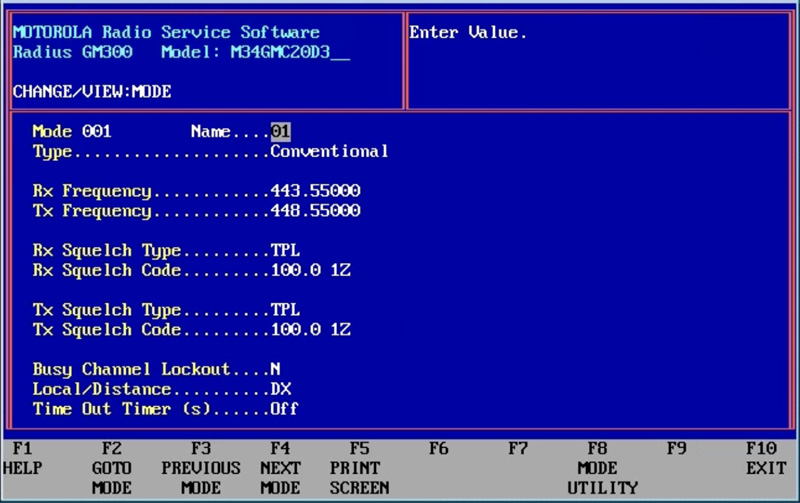Click the Enter Value. prompt message
This screenshot has height=503, width=800.
467,32
